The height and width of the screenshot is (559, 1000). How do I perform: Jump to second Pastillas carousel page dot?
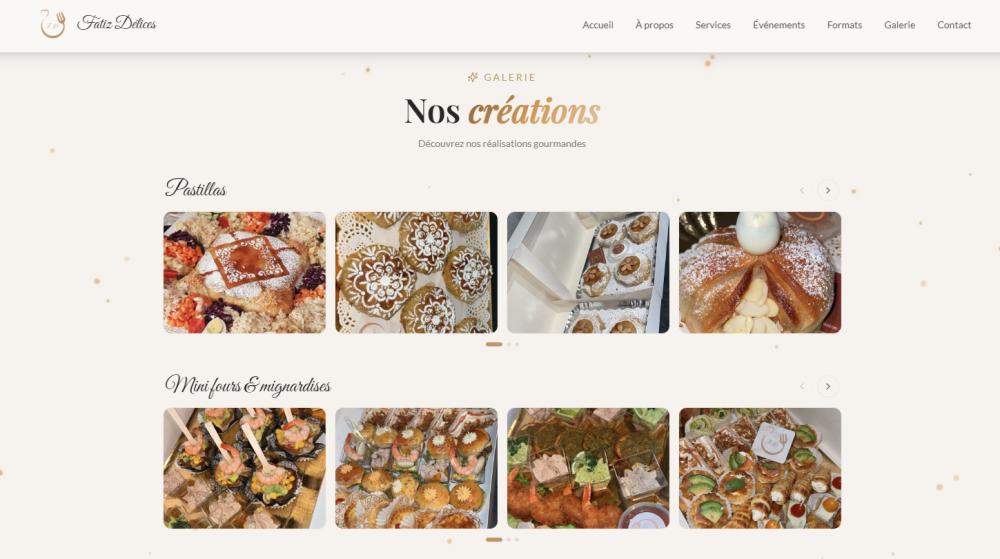click(509, 344)
